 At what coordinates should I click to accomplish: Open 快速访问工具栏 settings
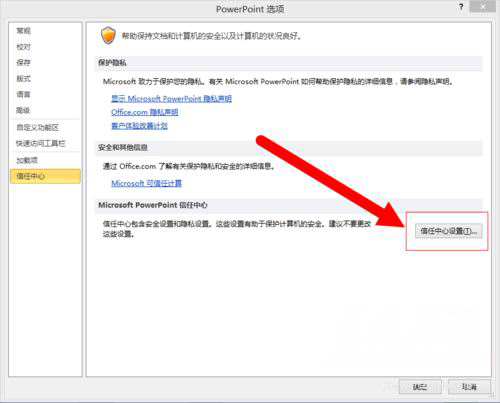click(x=41, y=144)
